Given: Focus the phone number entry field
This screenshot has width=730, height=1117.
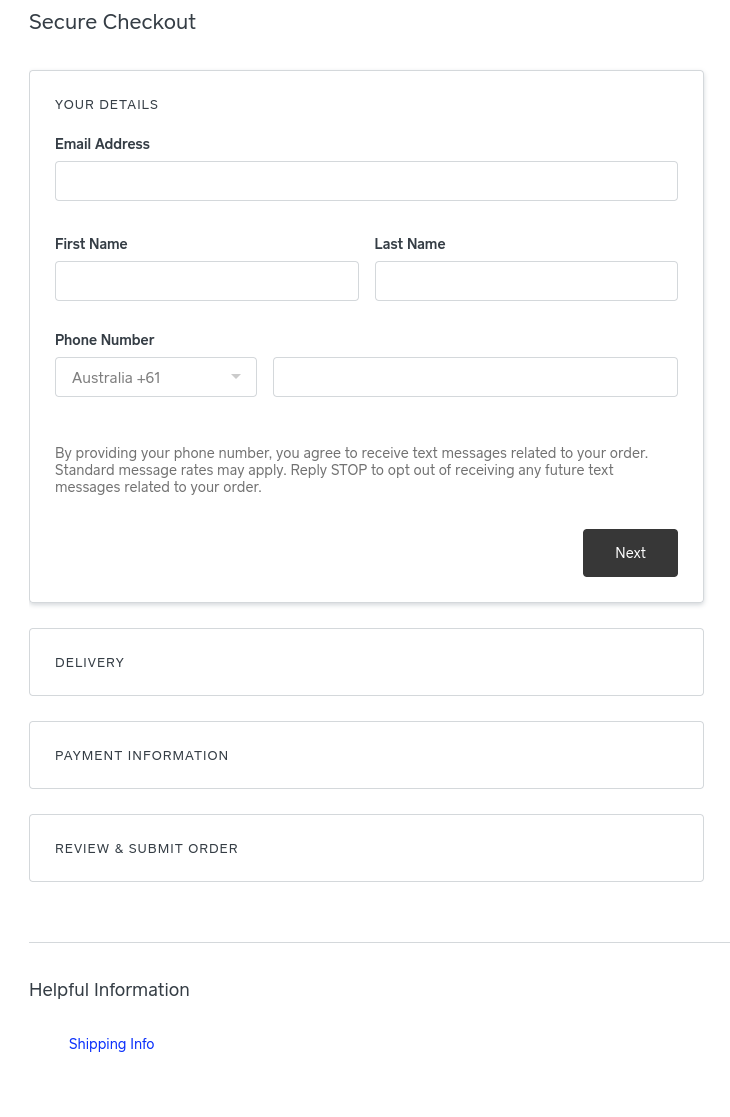Looking at the screenshot, I should tap(475, 377).
